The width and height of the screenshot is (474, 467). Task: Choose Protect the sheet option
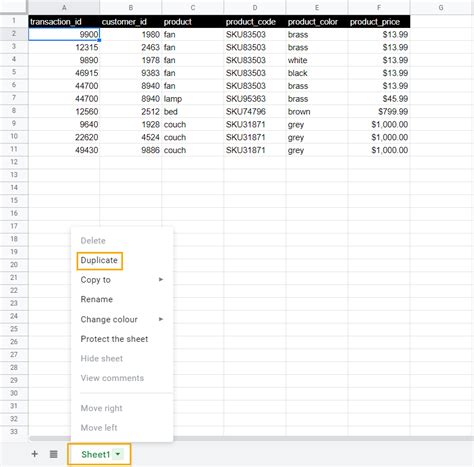coord(114,339)
